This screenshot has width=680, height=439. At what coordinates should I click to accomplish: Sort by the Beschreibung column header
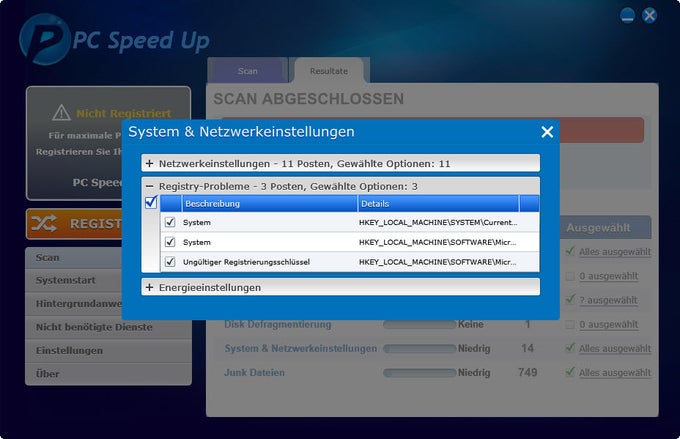269,203
